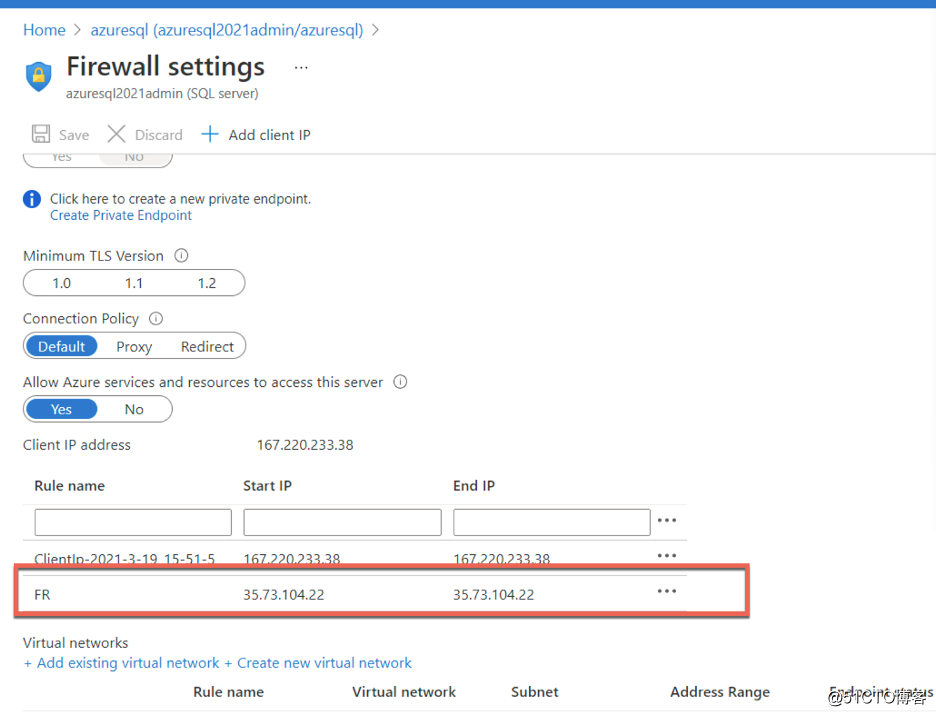Focus the empty End IP input field
This screenshot has height=716, width=936.
[x=552, y=522]
